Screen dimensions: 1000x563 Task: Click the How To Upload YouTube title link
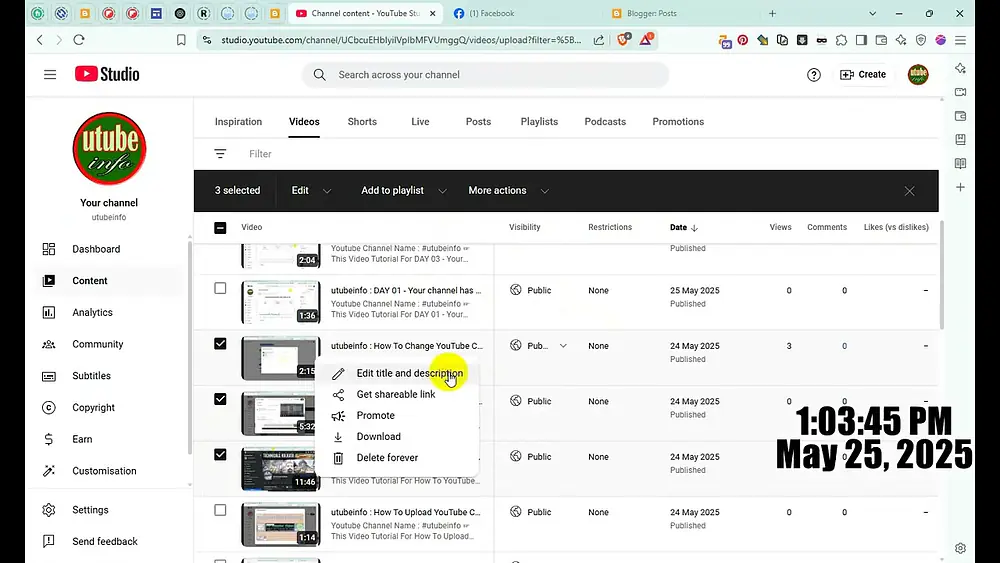[x=406, y=513]
